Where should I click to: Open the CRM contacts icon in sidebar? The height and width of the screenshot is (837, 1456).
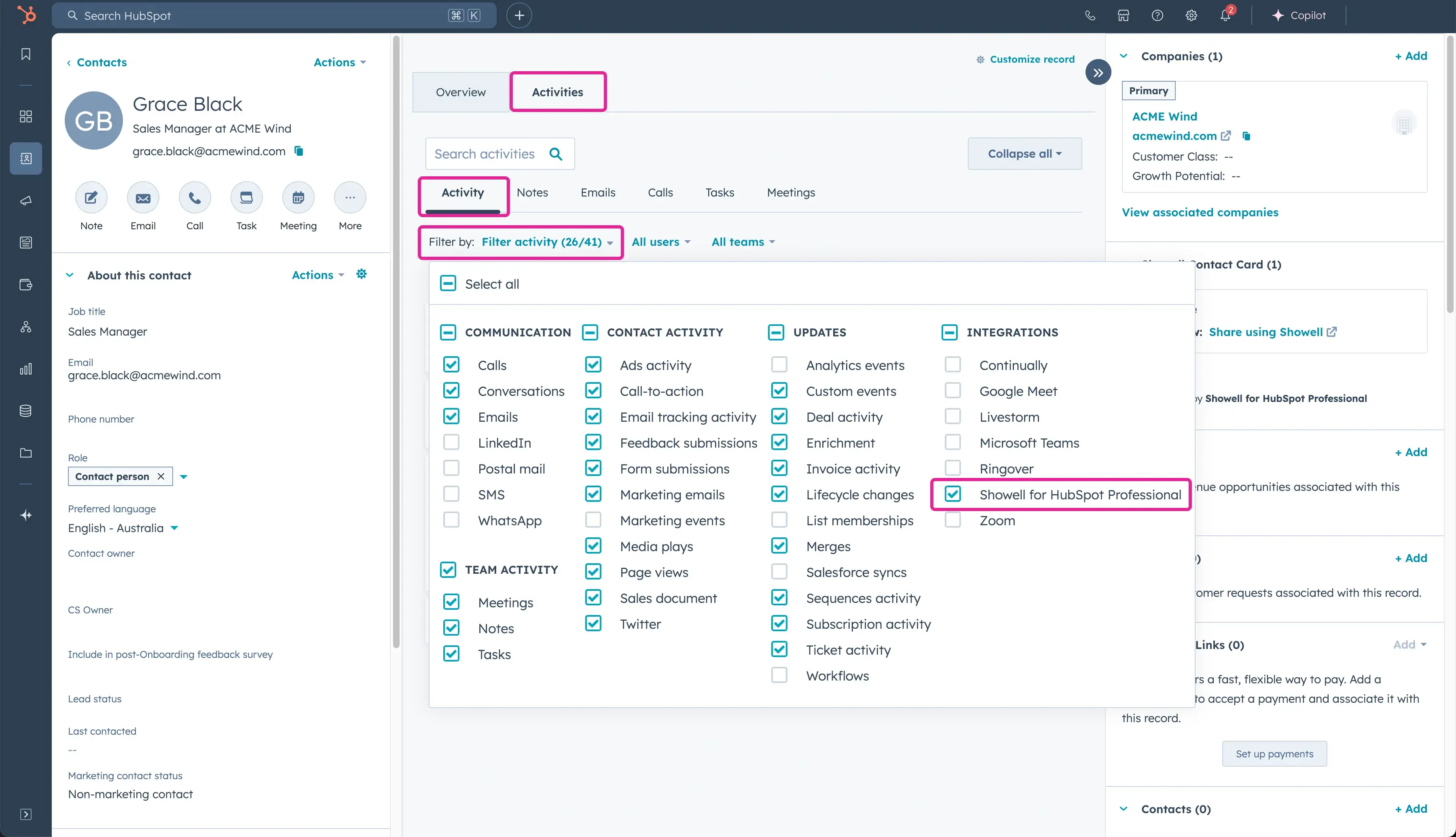pos(26,159)
